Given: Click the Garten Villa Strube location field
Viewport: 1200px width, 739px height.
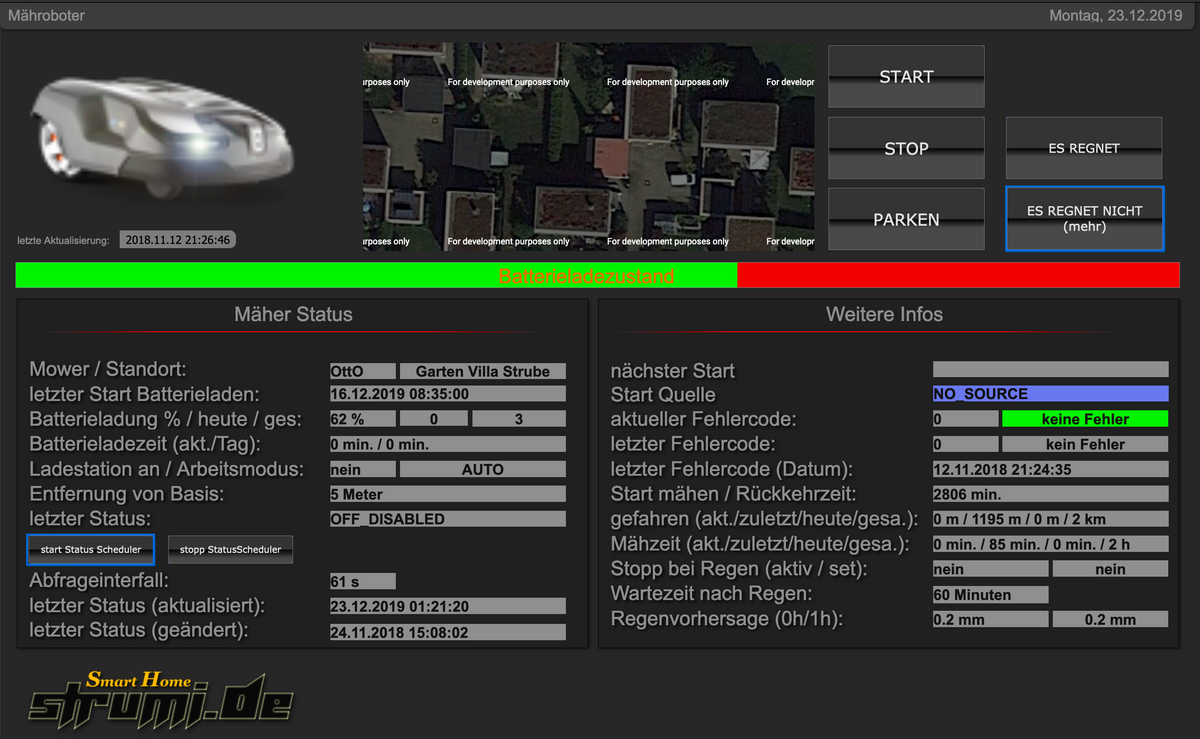Looking at the screenshot, I should click(483, 371).
